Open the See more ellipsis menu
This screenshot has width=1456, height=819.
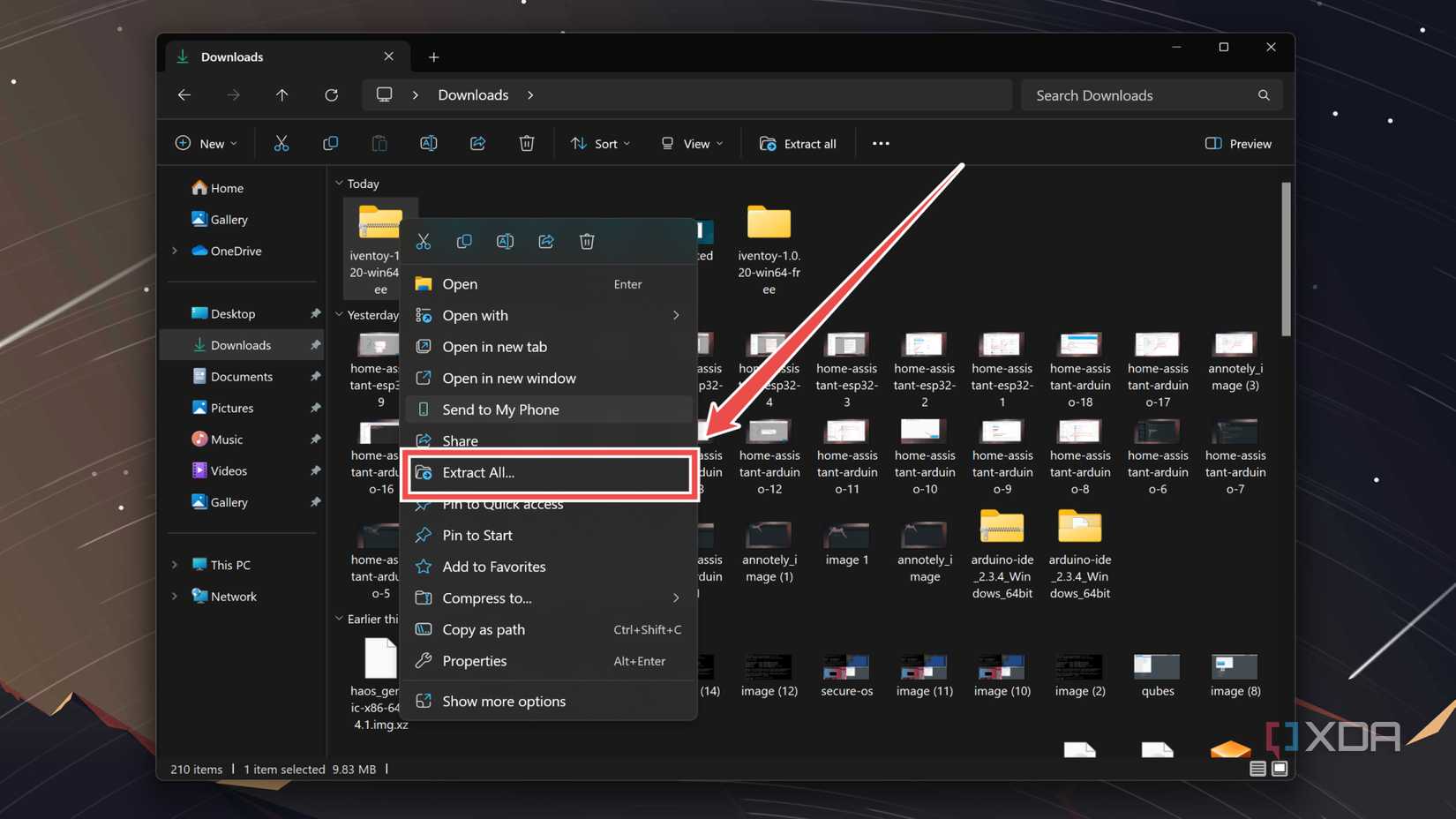click(x=881, y=143)
